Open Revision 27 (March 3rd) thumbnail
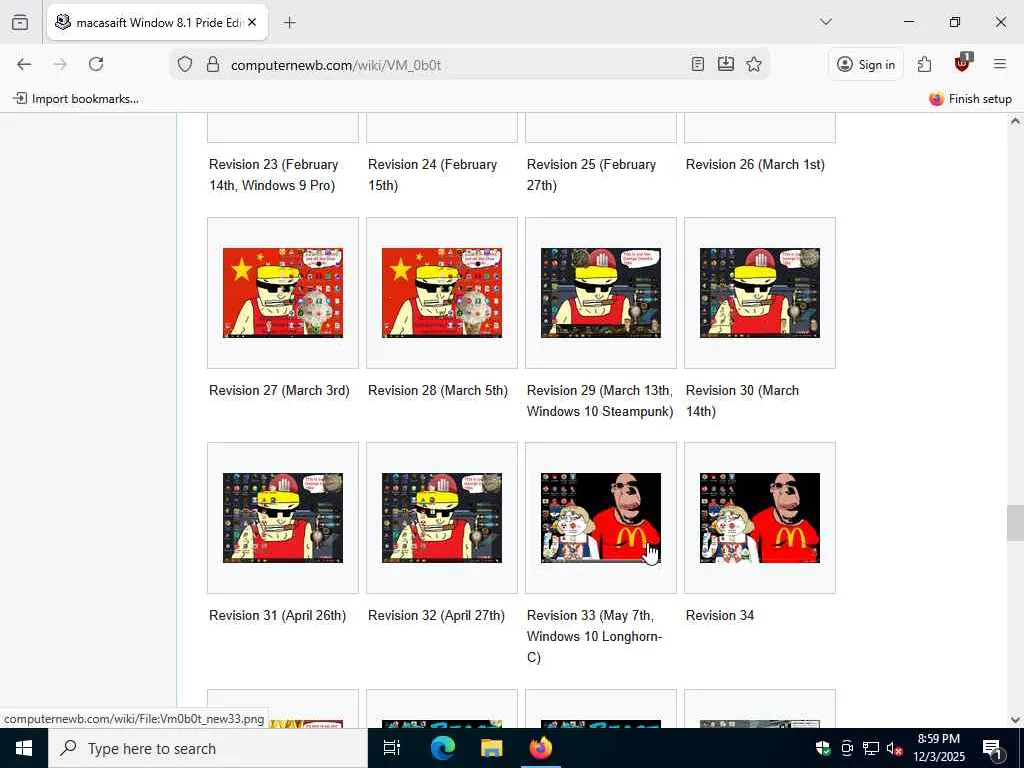 (x=283, y=293)
